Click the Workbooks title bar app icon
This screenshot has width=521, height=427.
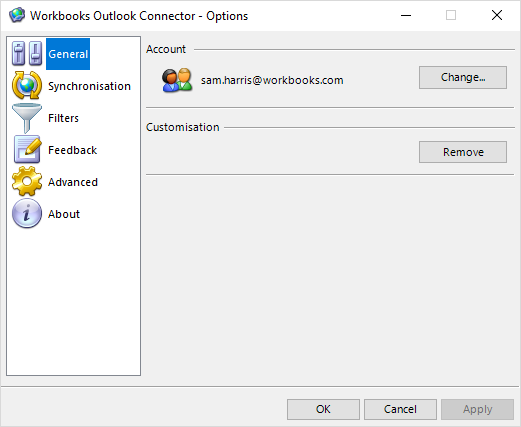17,15
